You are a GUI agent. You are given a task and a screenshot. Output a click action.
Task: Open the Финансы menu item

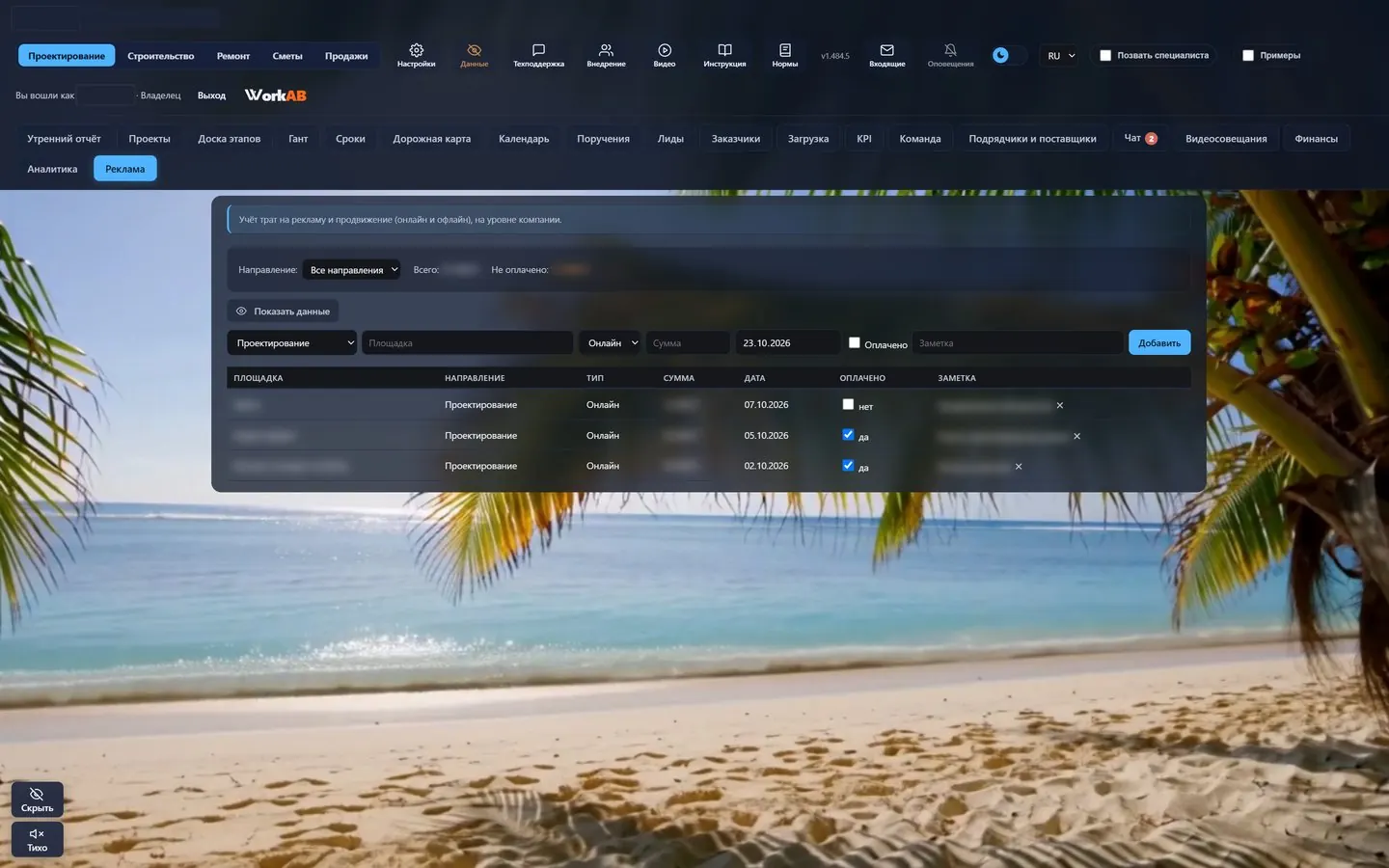(x=1316, y=139)
